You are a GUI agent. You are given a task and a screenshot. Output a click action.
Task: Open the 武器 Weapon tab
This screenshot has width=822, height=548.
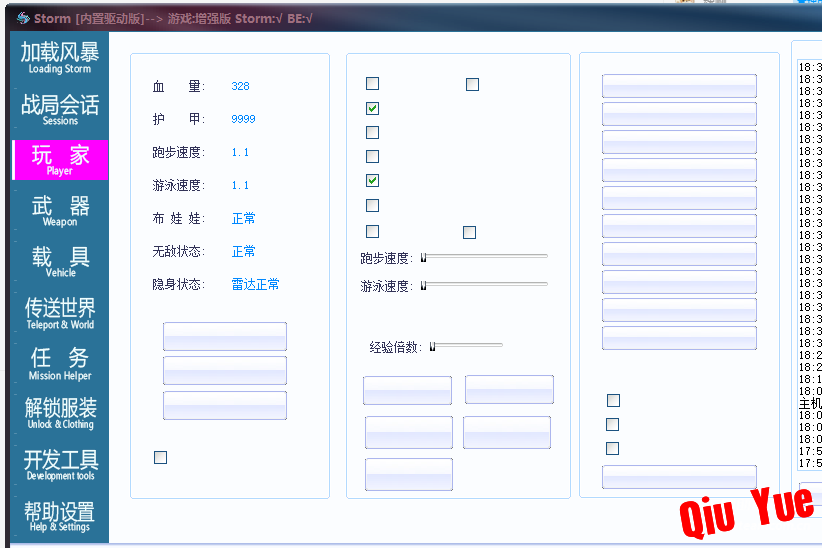click(60, 210)
